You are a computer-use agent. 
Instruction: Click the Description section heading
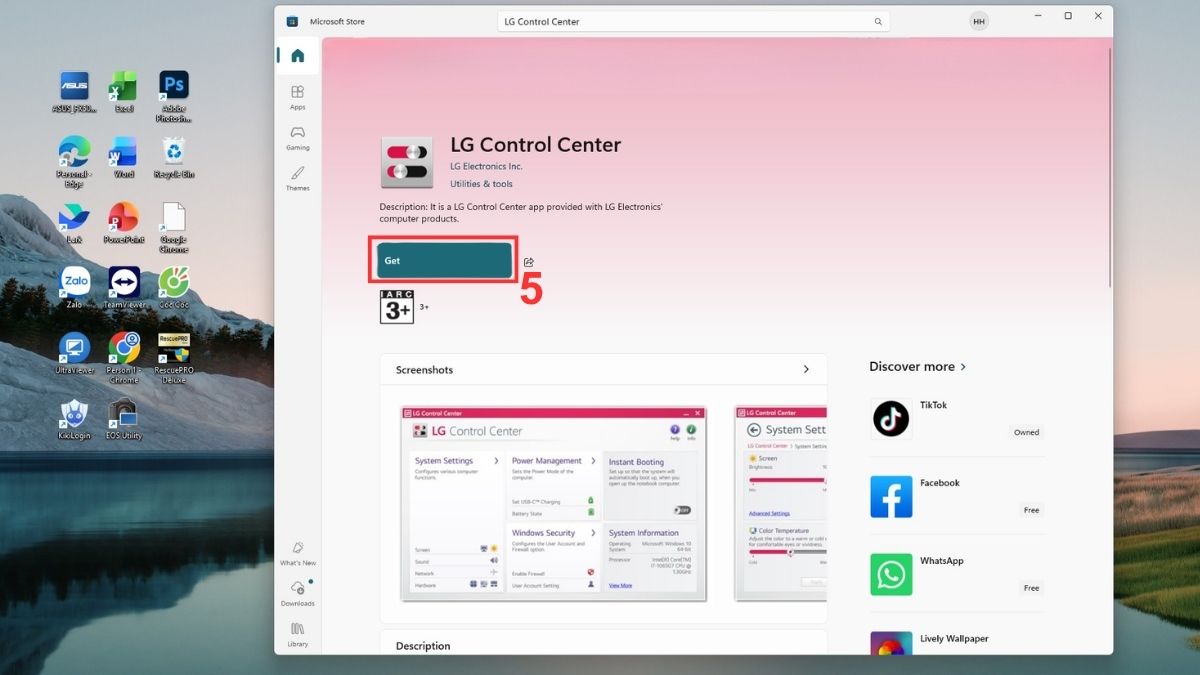[x=423, y=646]
